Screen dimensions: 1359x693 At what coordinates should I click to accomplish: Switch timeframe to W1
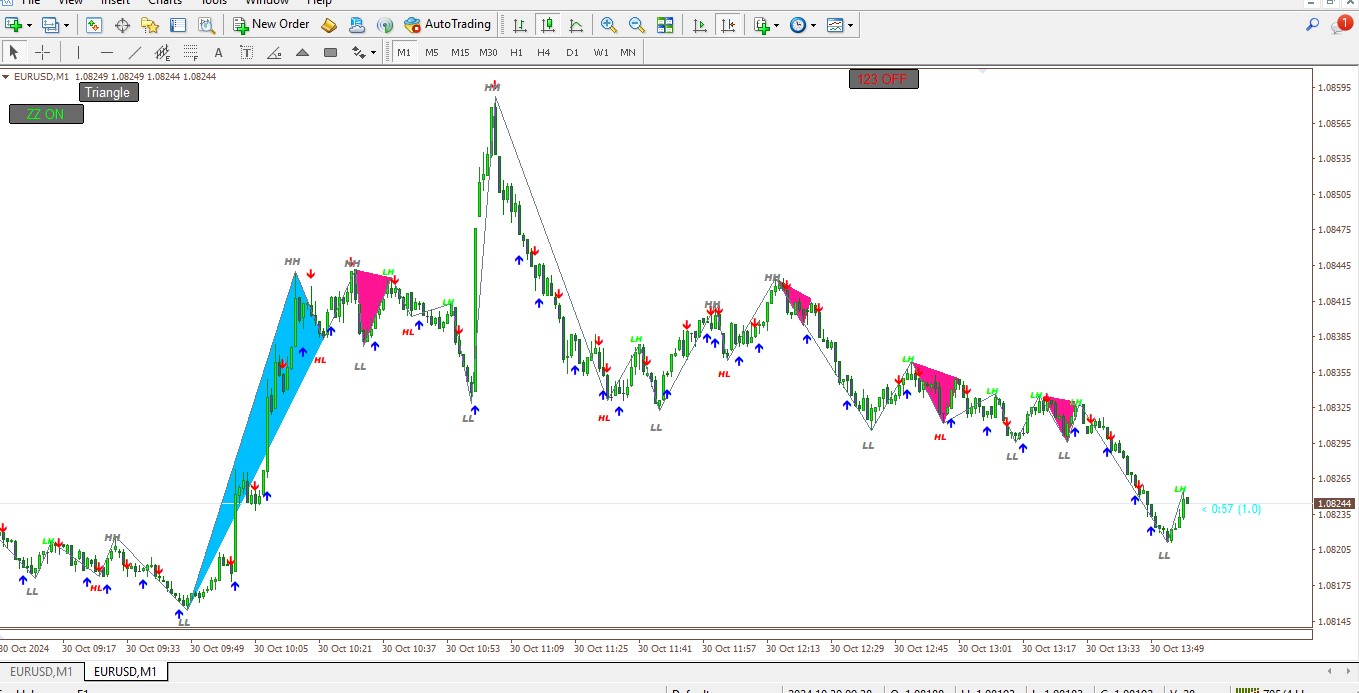600,52
